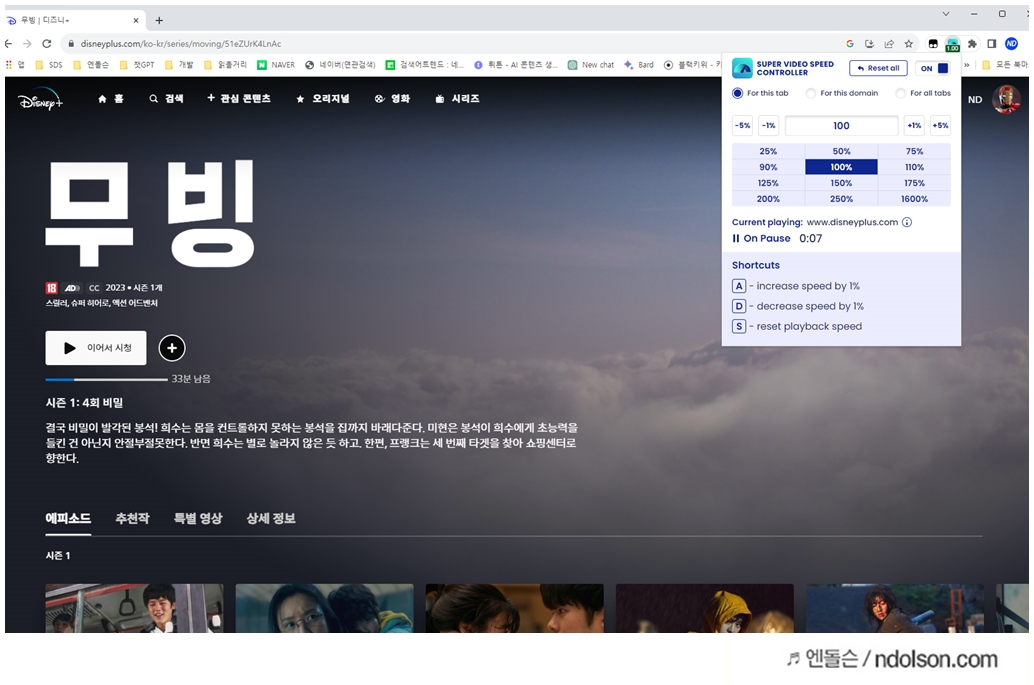The height and width of the screenshot is (685, 1034).
Task: Select the For this domain option
Action: pos(842,93)
